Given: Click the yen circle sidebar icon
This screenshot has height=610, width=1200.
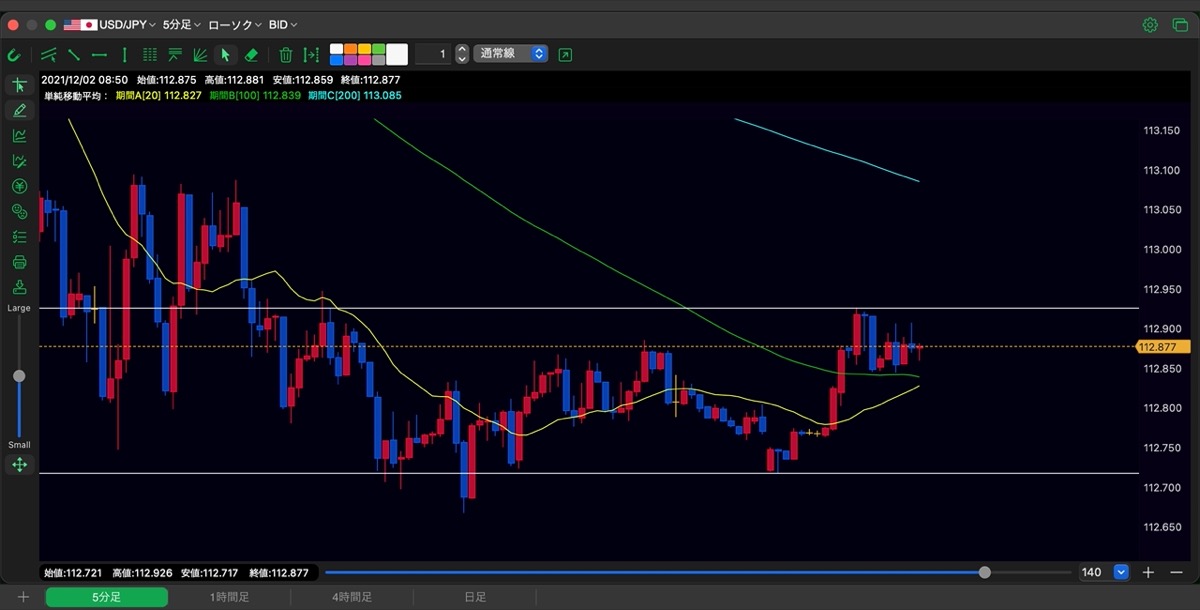Looking at the screenshot, I should tap(19, 186).
